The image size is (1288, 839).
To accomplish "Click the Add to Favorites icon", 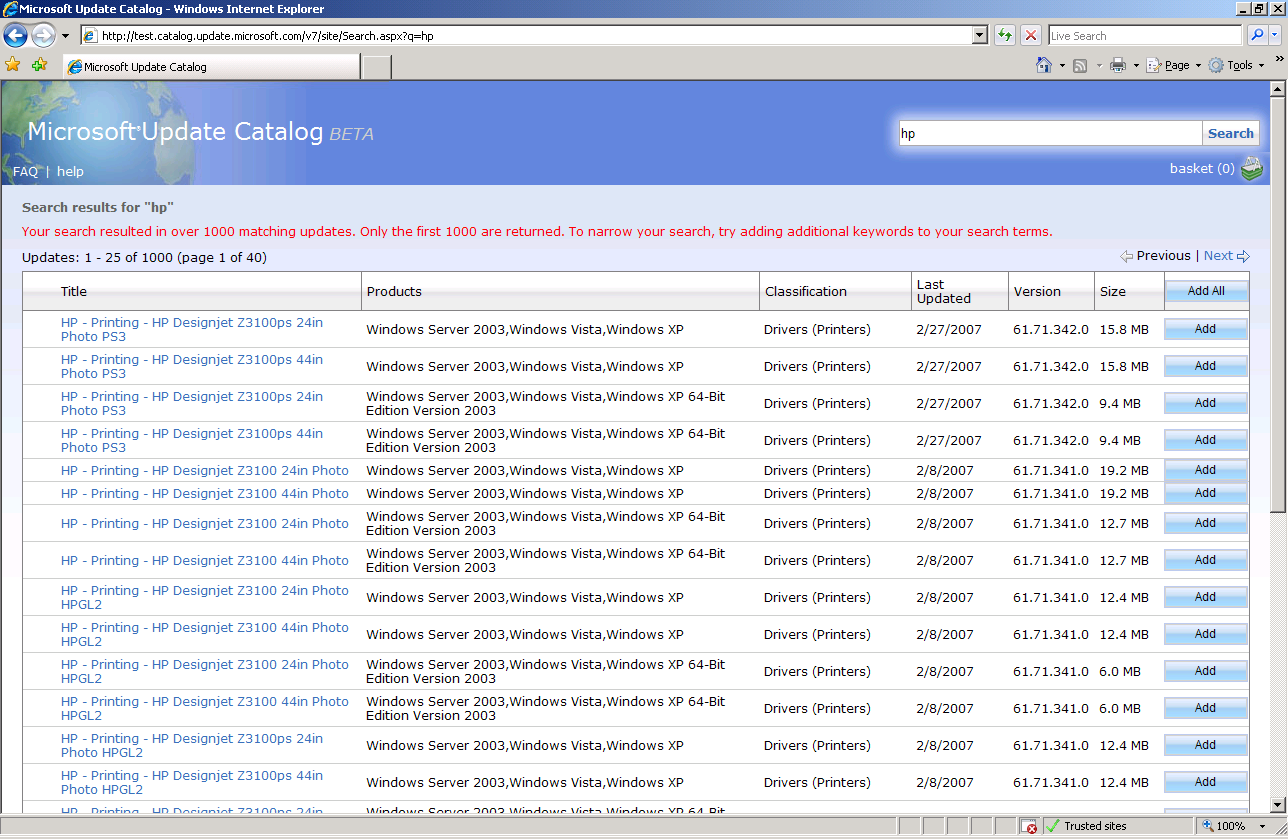I will coord(39,65).
